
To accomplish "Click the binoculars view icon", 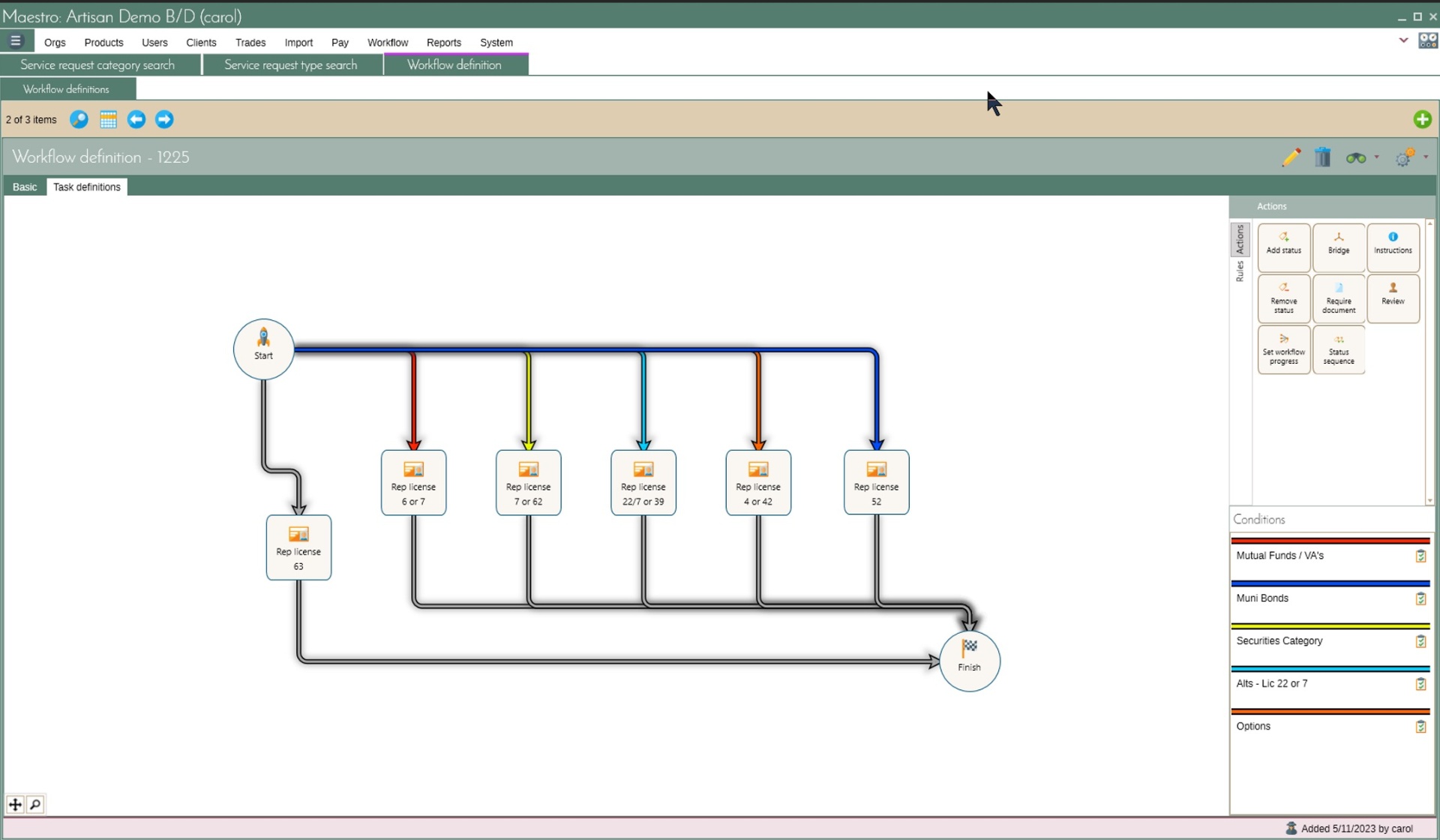I will 1355,158.
